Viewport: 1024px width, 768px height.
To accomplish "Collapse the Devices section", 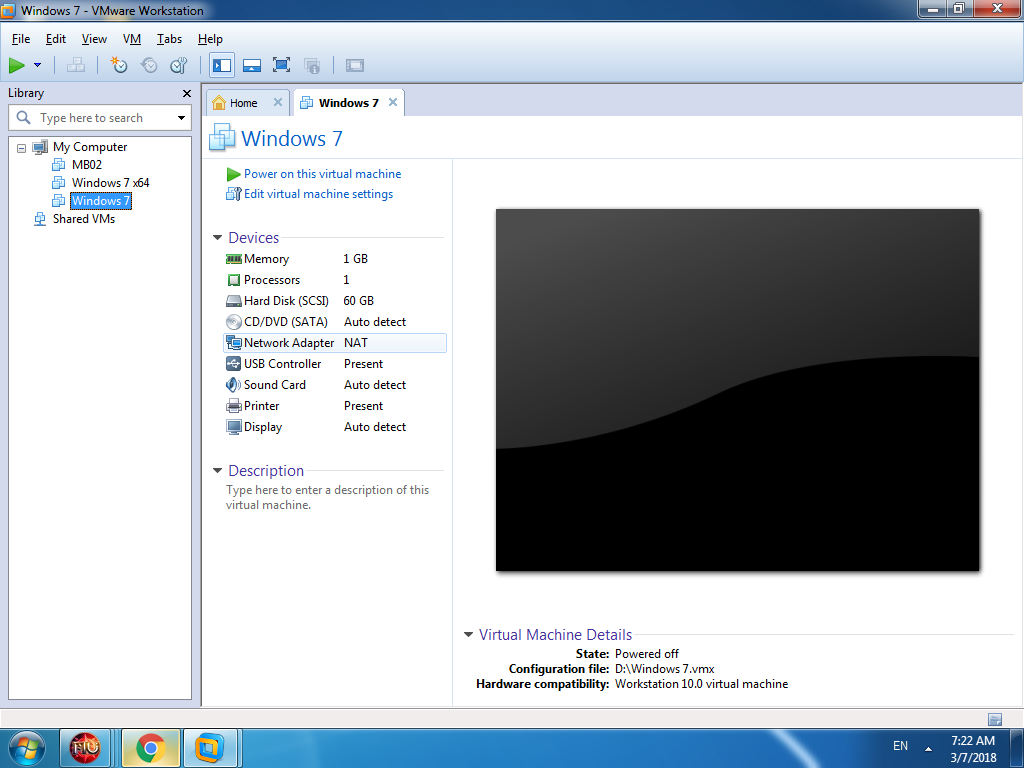I will coord(217,238).
